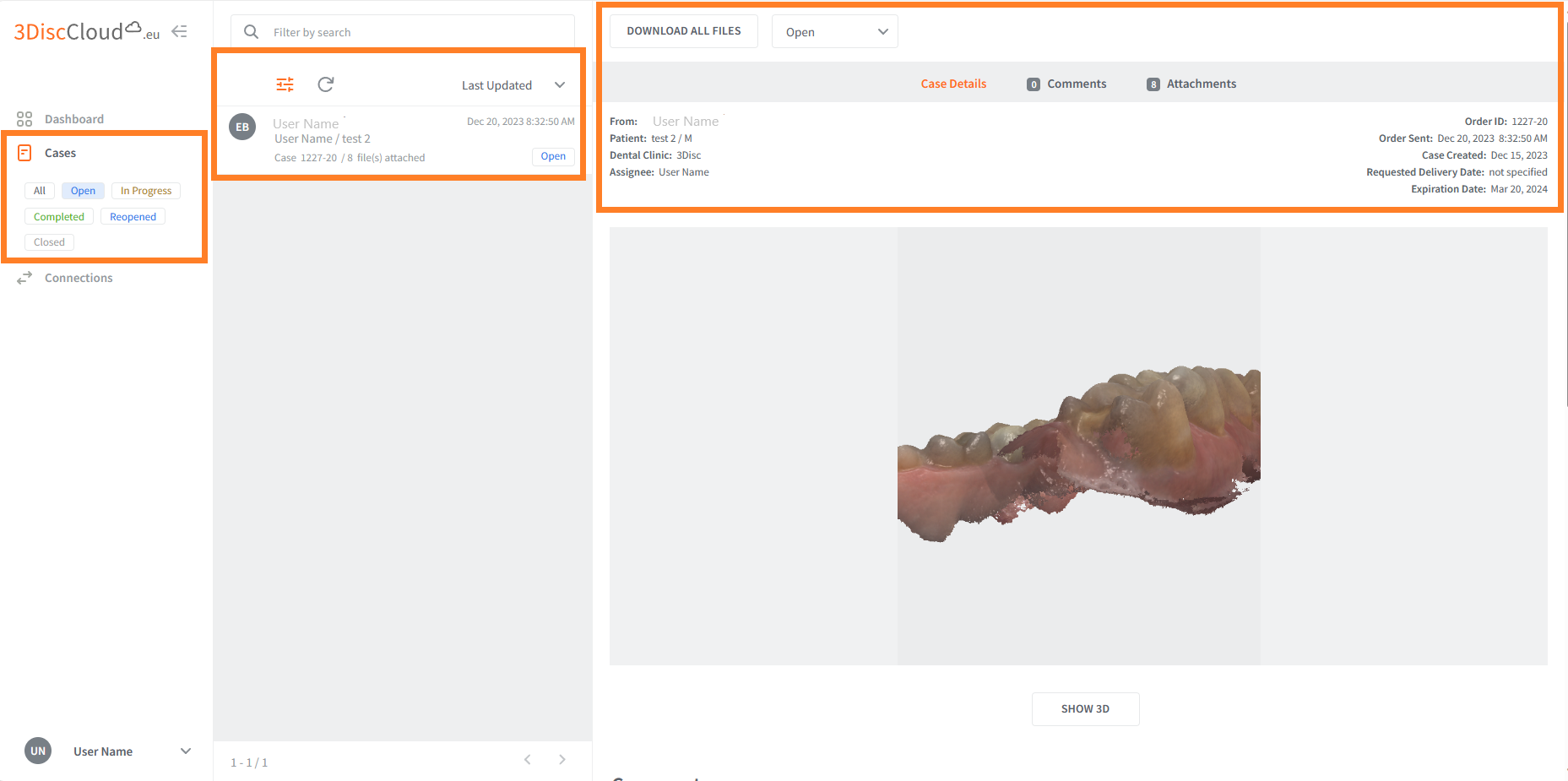Screen dimensions: 1568x781
Task: Click the Expiration Date Mar 20, 2024
Action: [x=1479, y=189]
